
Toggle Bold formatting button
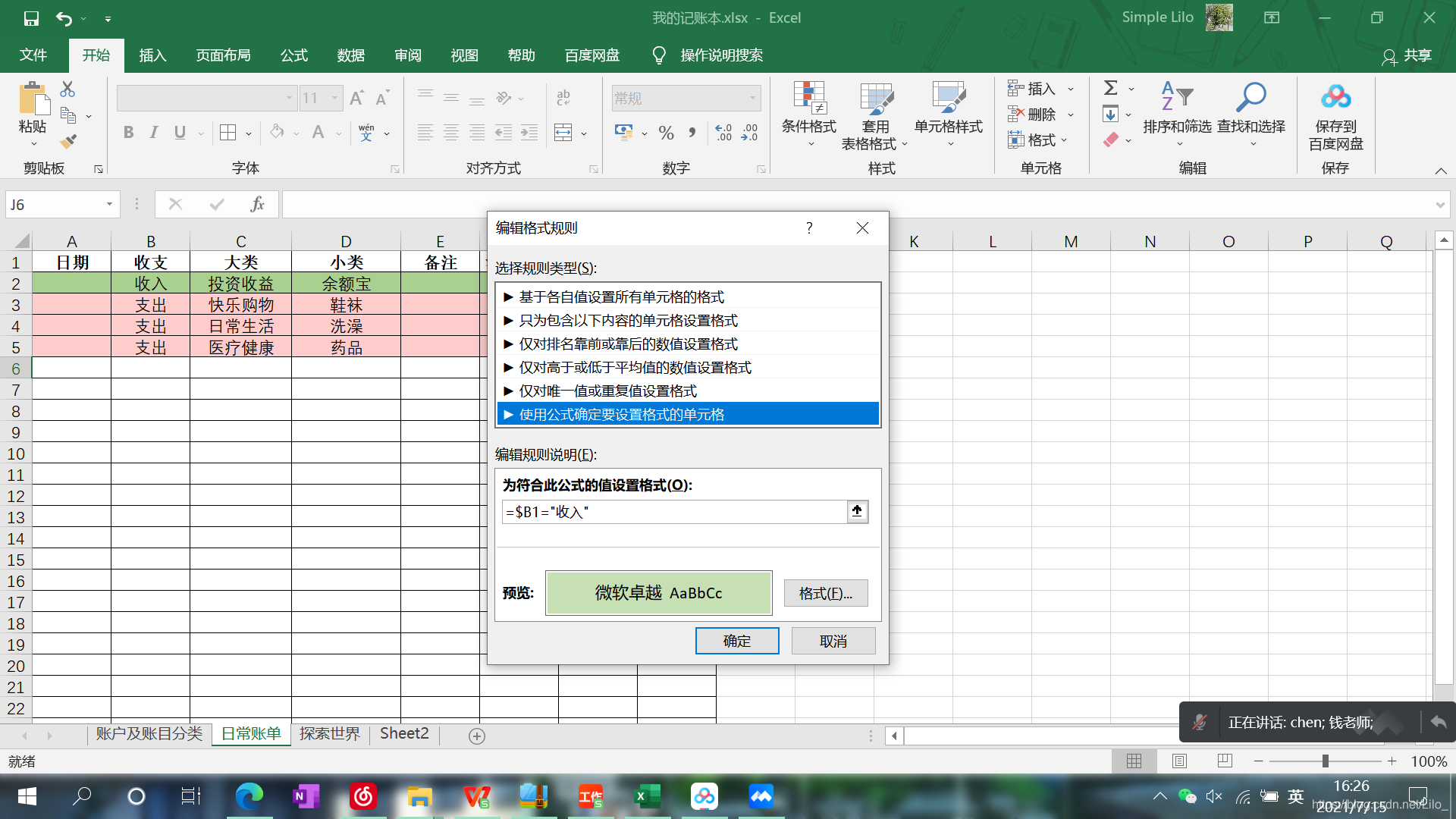(x=128, y=133)
